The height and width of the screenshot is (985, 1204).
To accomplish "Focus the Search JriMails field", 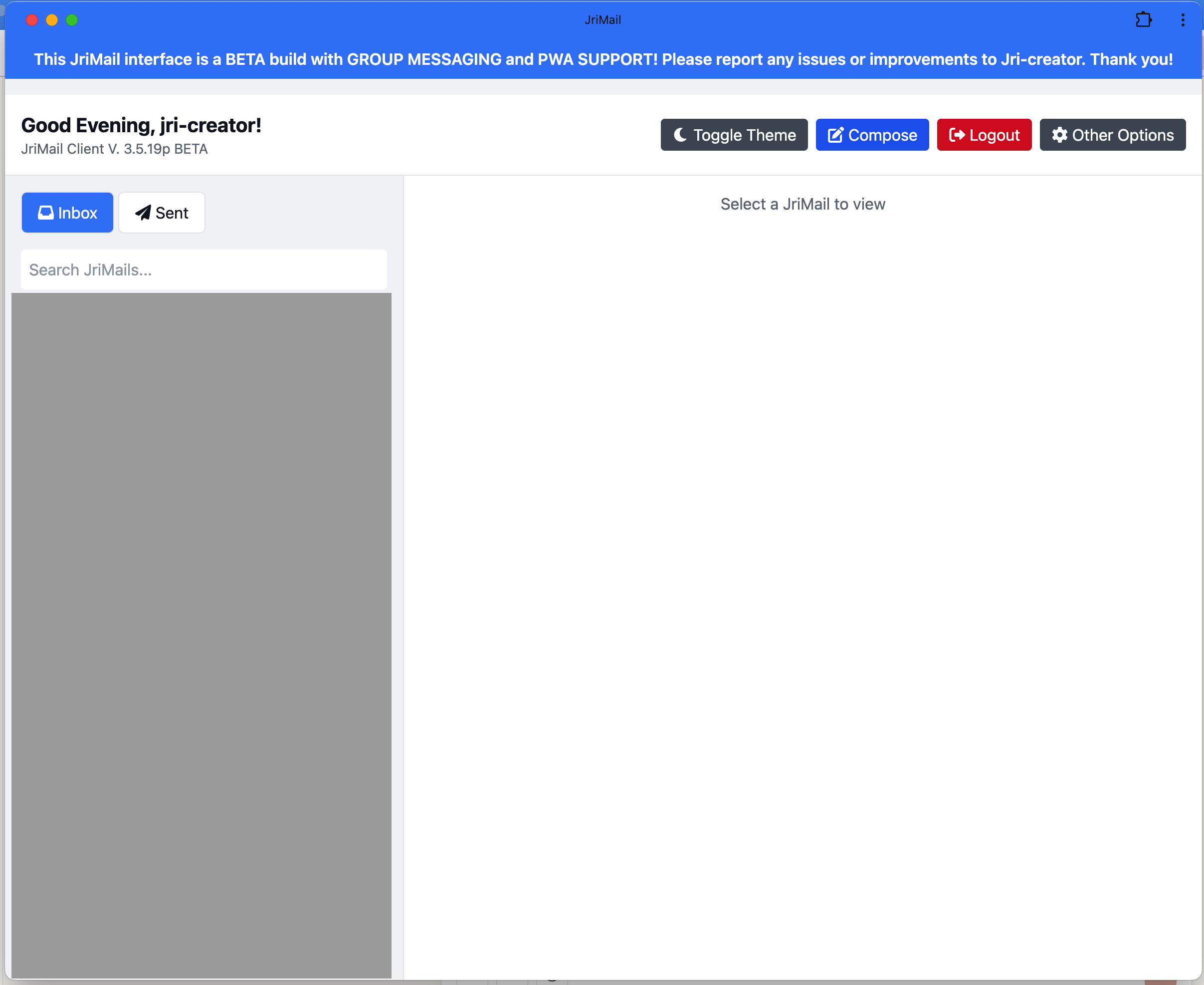I will pos(203,269).
